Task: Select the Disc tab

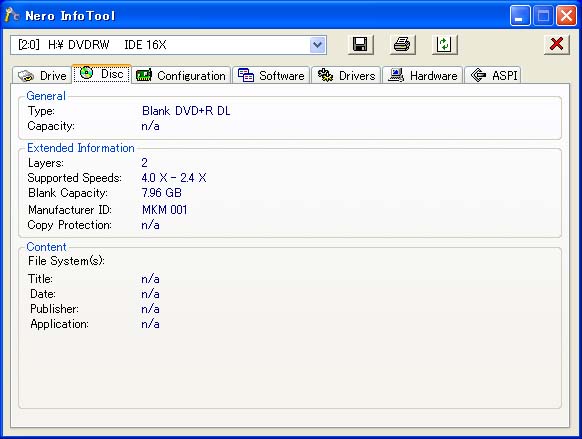Action: tap(101, 73)
